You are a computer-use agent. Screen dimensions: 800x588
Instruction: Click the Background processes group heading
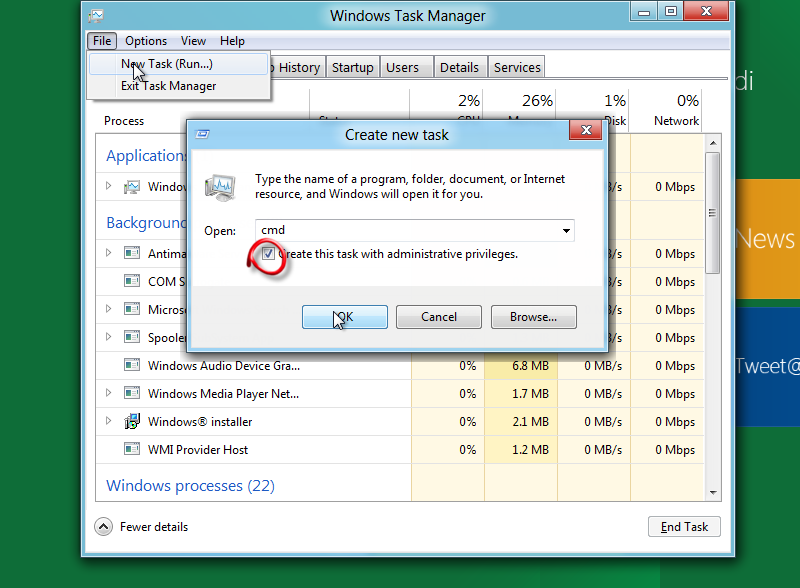coord(146,223)
